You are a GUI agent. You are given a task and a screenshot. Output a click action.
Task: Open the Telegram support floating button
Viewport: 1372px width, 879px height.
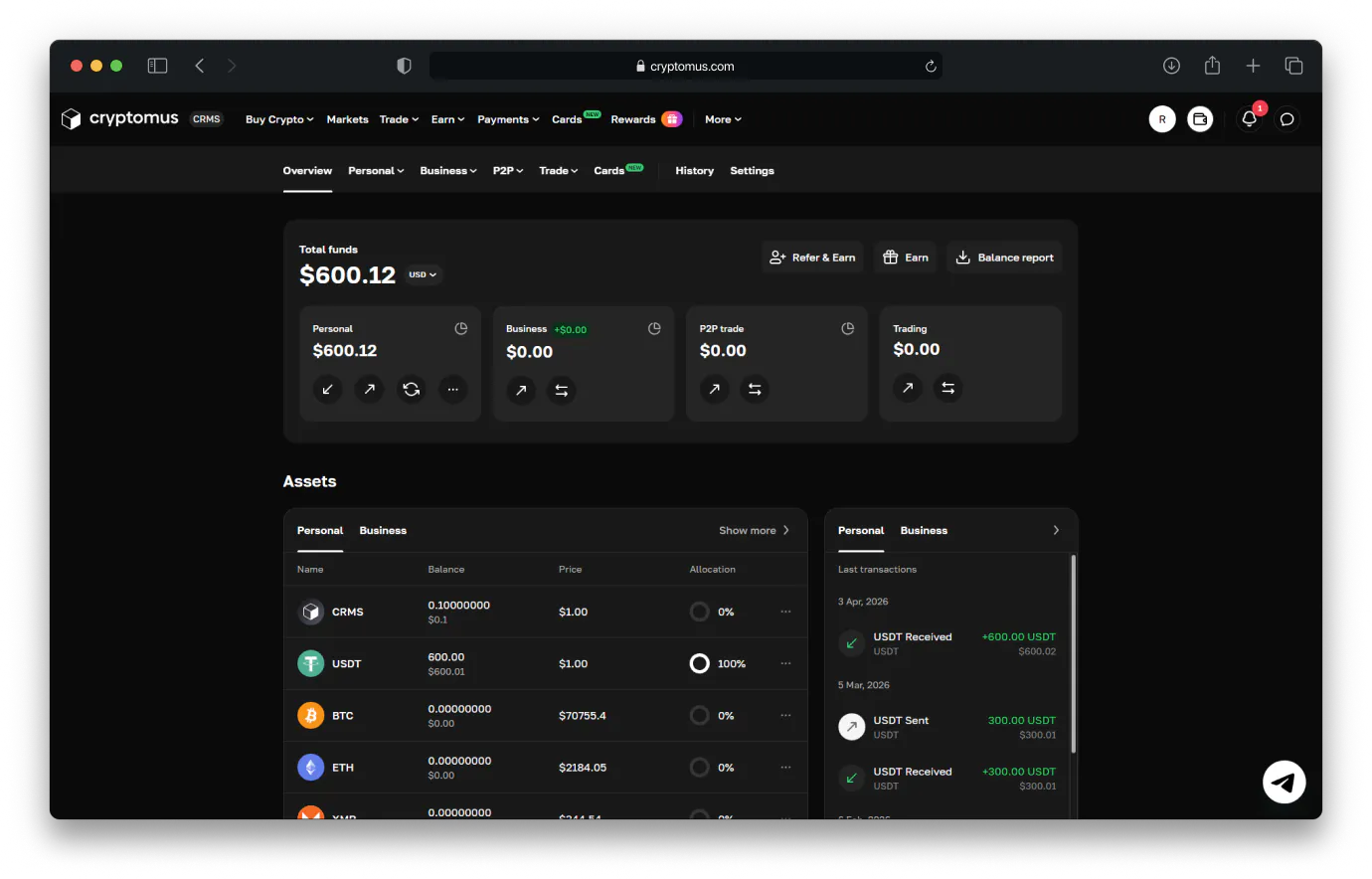coord(1284,782)
